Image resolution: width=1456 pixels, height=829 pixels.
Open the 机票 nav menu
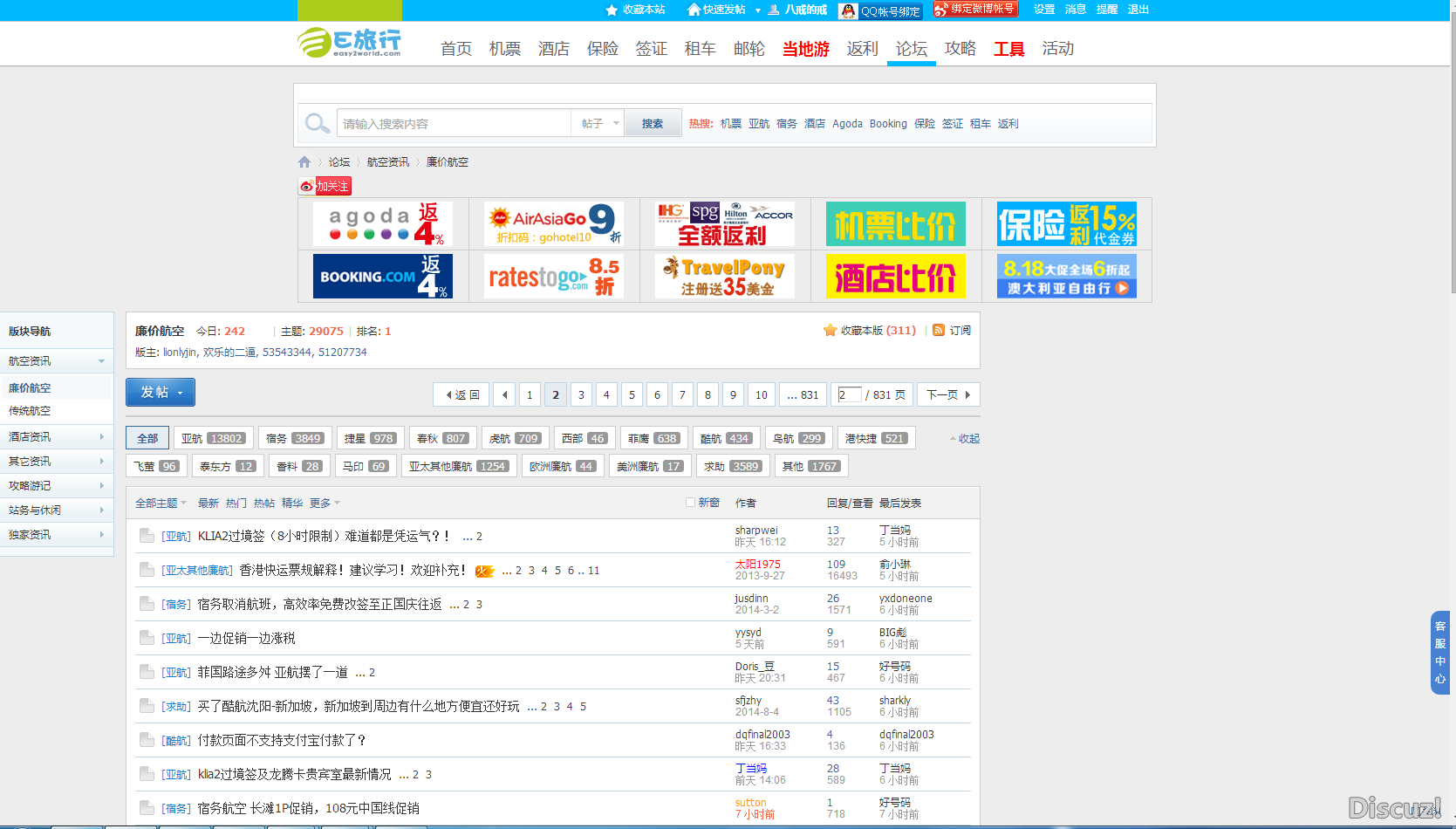click(x=505, y=48)
